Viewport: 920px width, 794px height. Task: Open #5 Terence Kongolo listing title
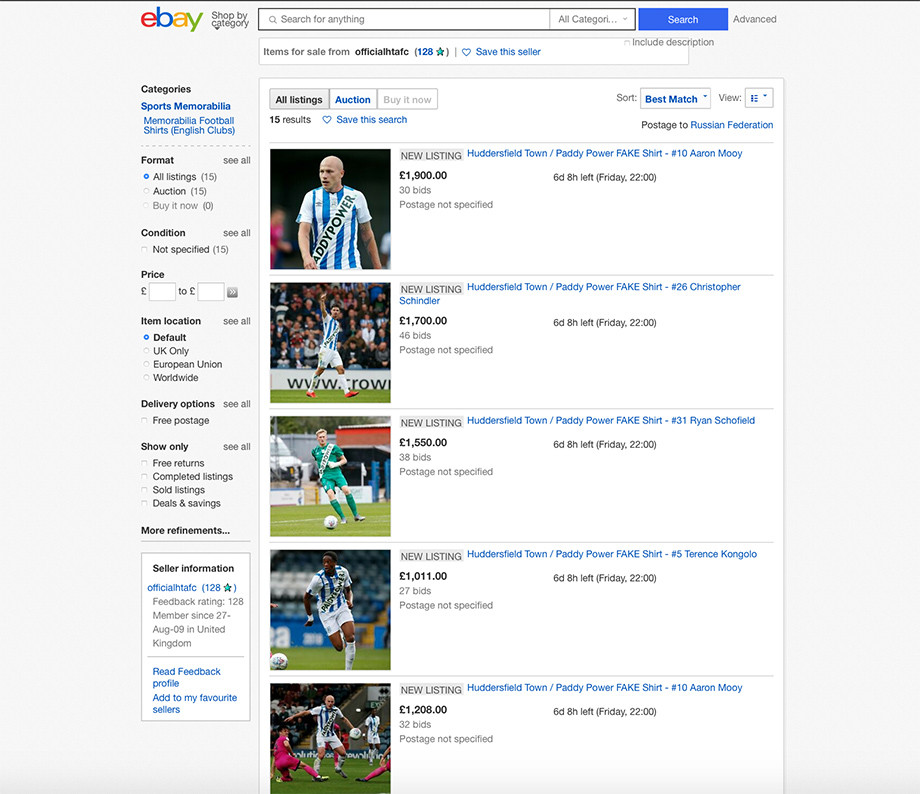click(x=612, y=554)
